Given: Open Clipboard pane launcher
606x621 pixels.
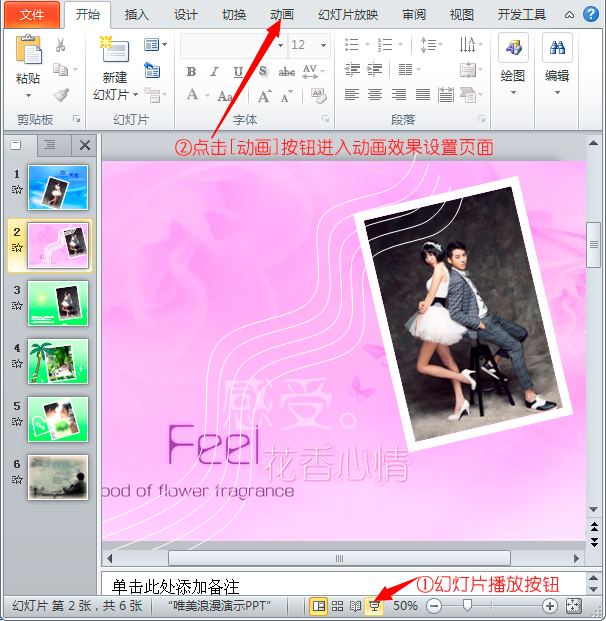Looking at the screenshot, I should point(76,118).
